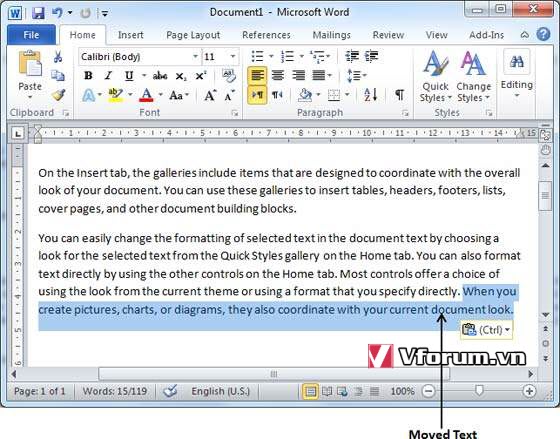Open the Calibri font name dropdown
Viewport: 560px width, 439px height.
[140, 57]
